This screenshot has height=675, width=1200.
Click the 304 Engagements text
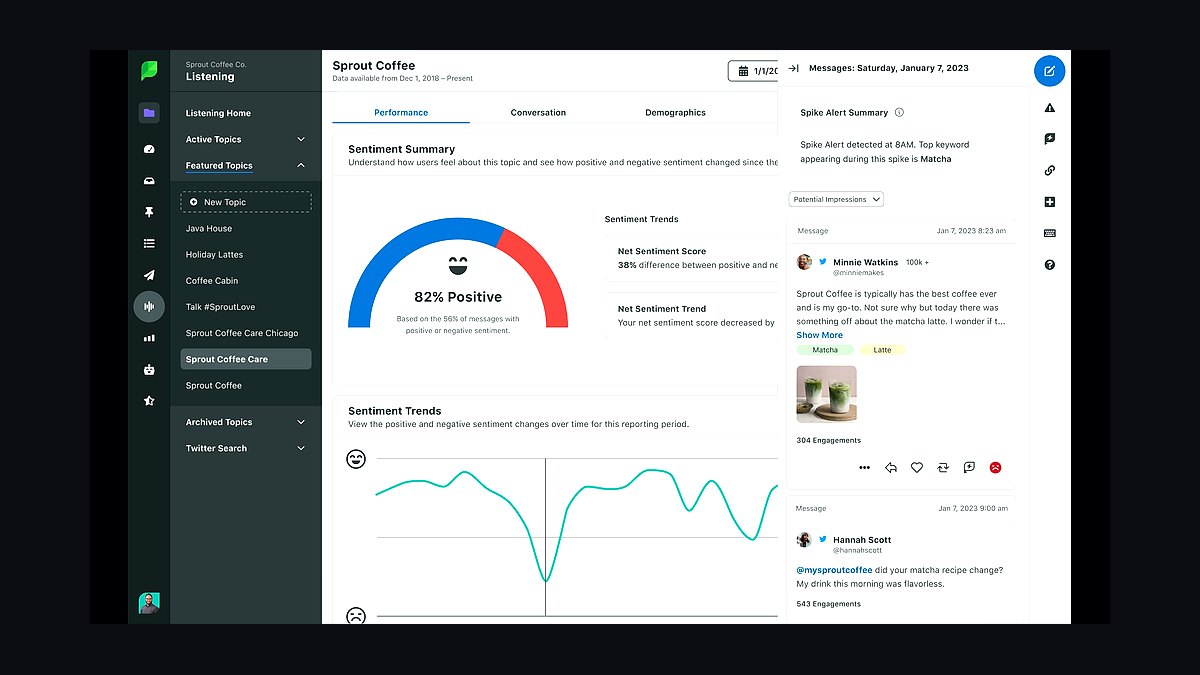[x=829, y=440]
